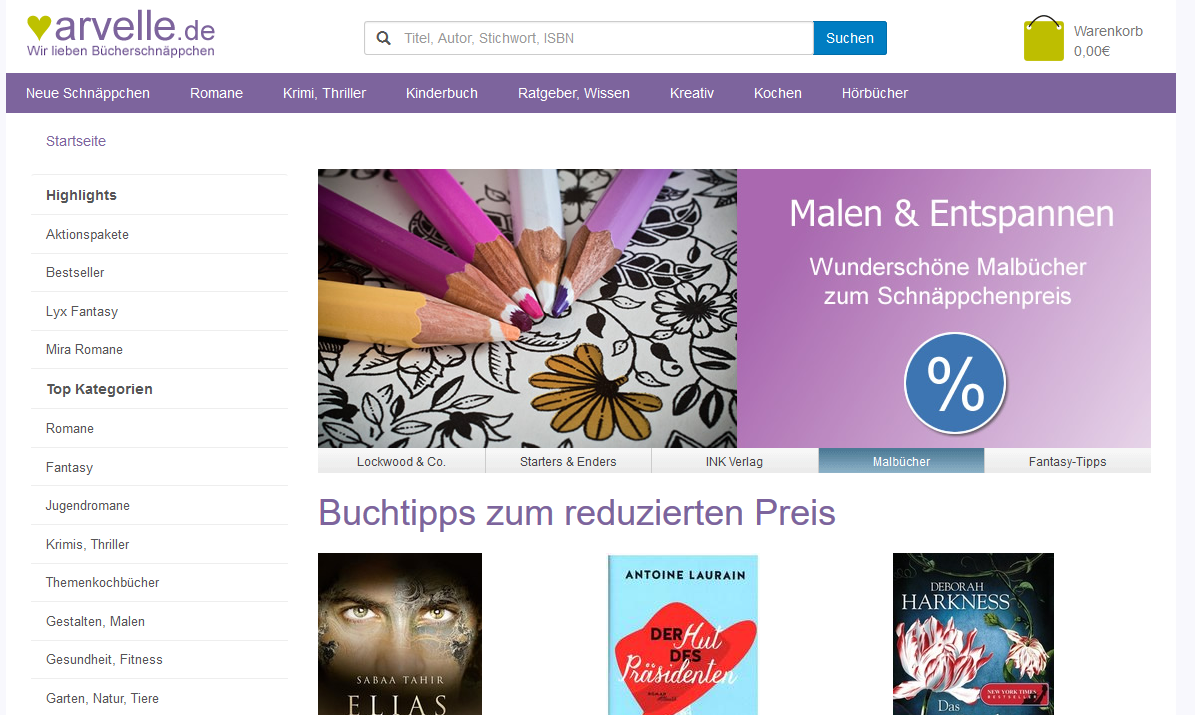Switch to the Lockwood & Co. banner tab
This screenshot has width=1195, height=715.
(x=401, y=461)
